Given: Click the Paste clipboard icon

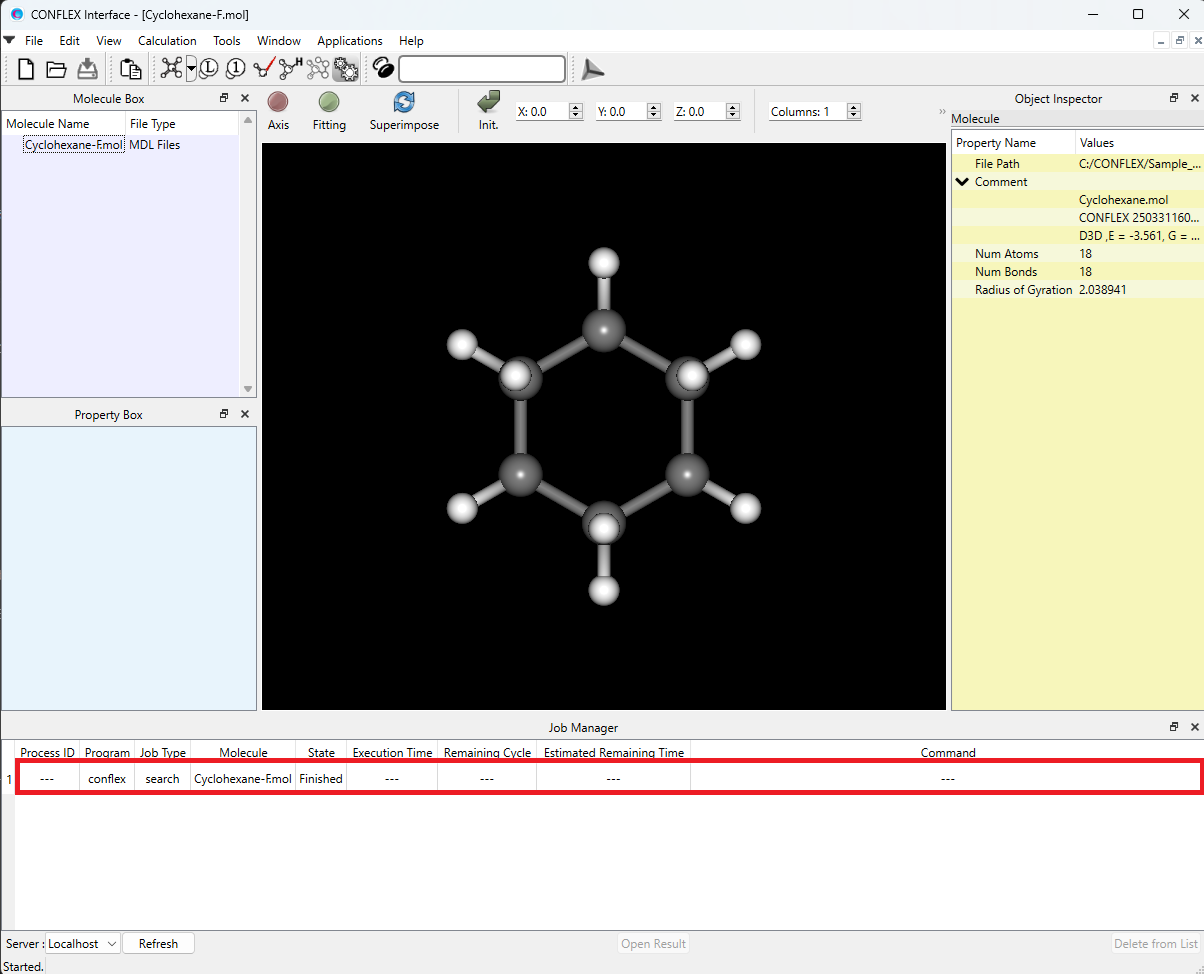Looking at the screenshot, I should [x=130, y=69].
